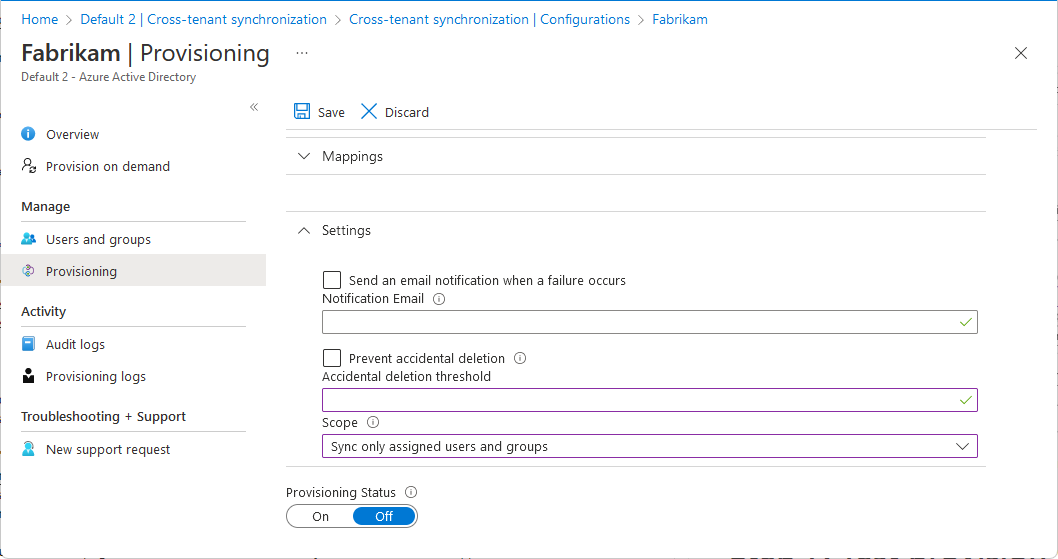
Task: Collapse the sidebar with double chevron
Action: point(254,107)
